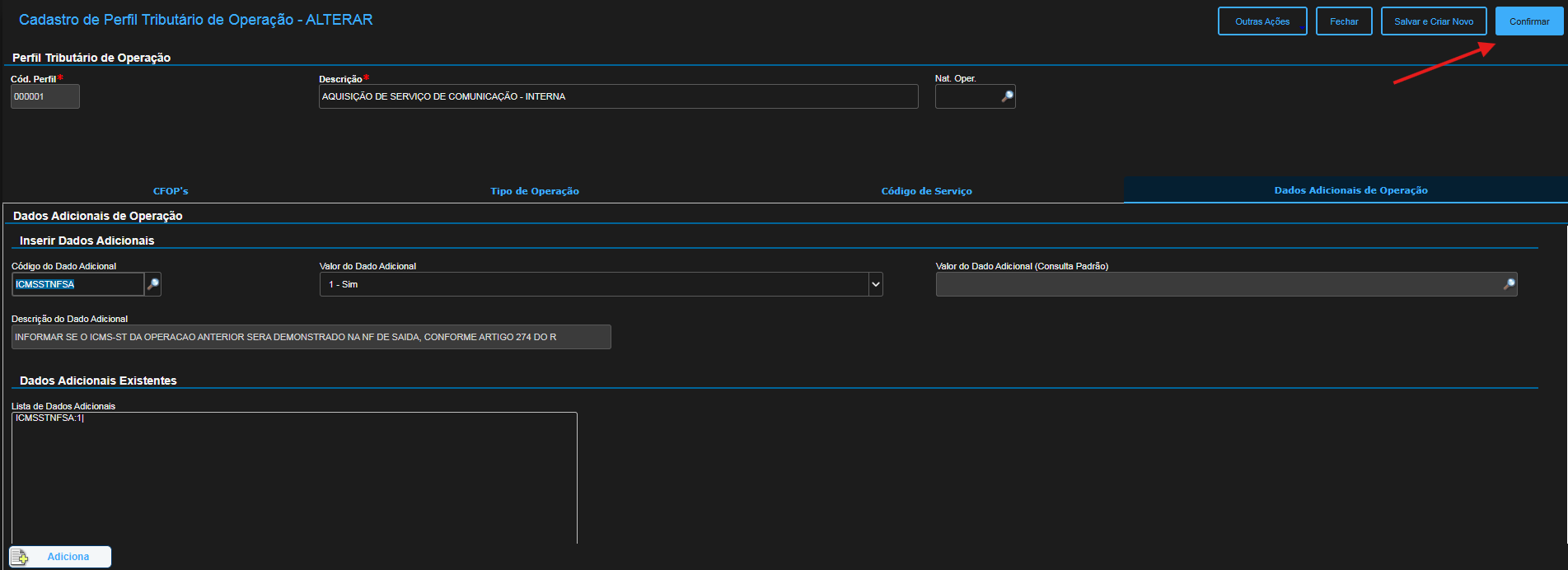Select the Dados Adicionais de Operação tab
Screen dimensions: 1568x570
(1350, 190)
